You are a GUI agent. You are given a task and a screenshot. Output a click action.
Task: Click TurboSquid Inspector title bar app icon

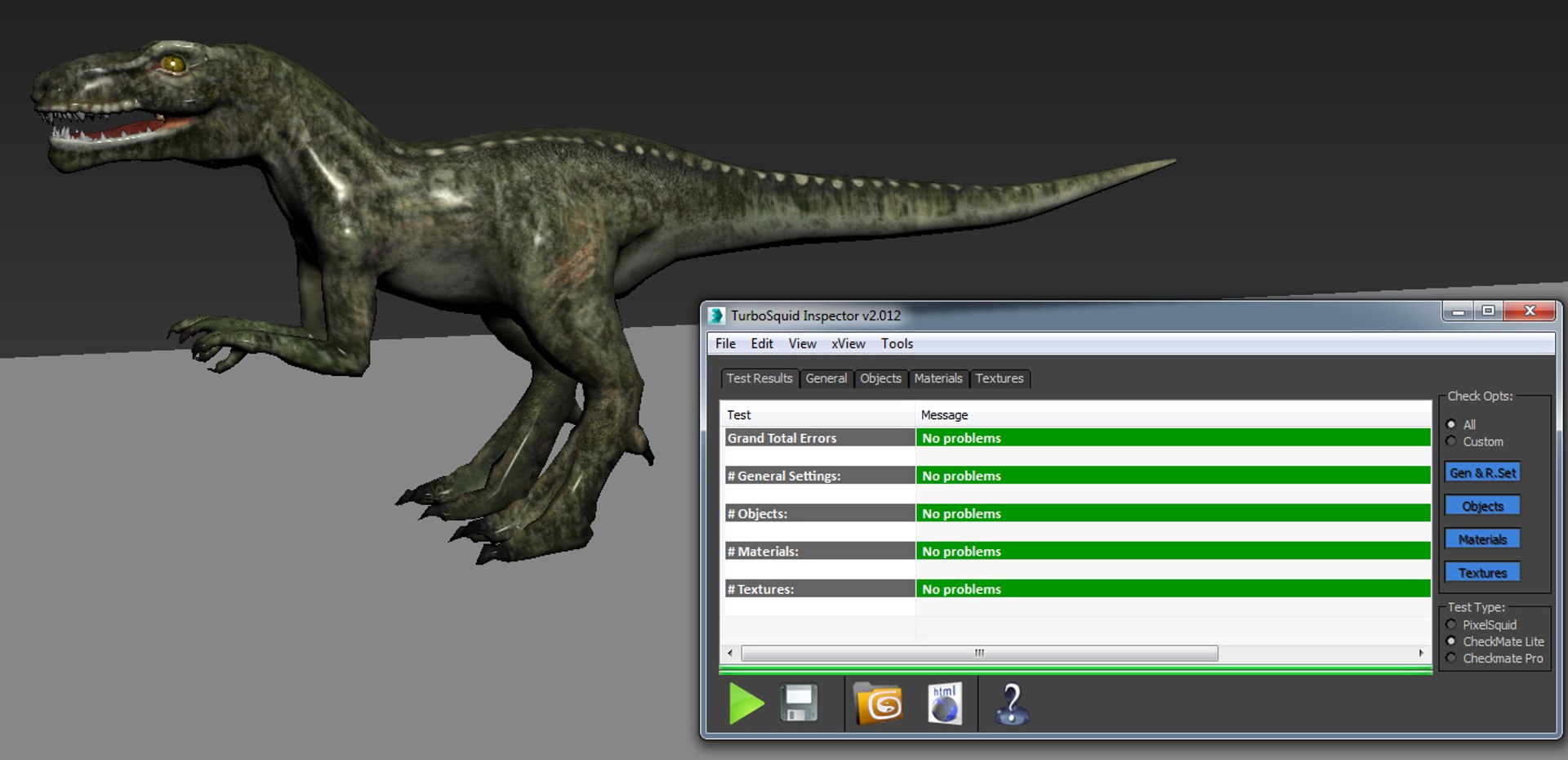point(716,315)
